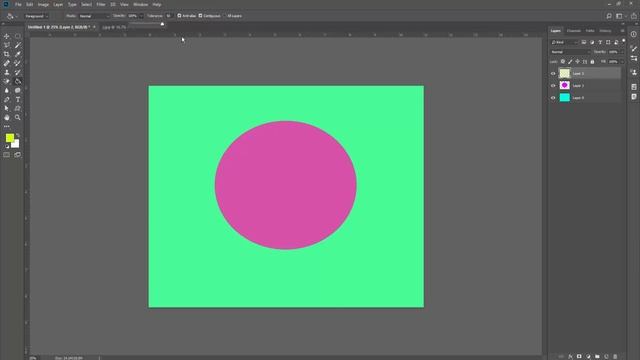Select the Type tool

(18, 99)
